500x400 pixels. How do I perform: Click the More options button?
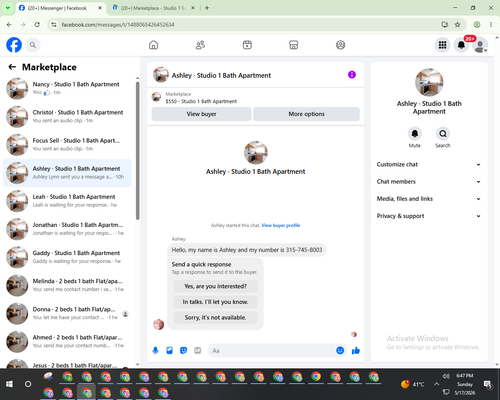pos(306,114)
